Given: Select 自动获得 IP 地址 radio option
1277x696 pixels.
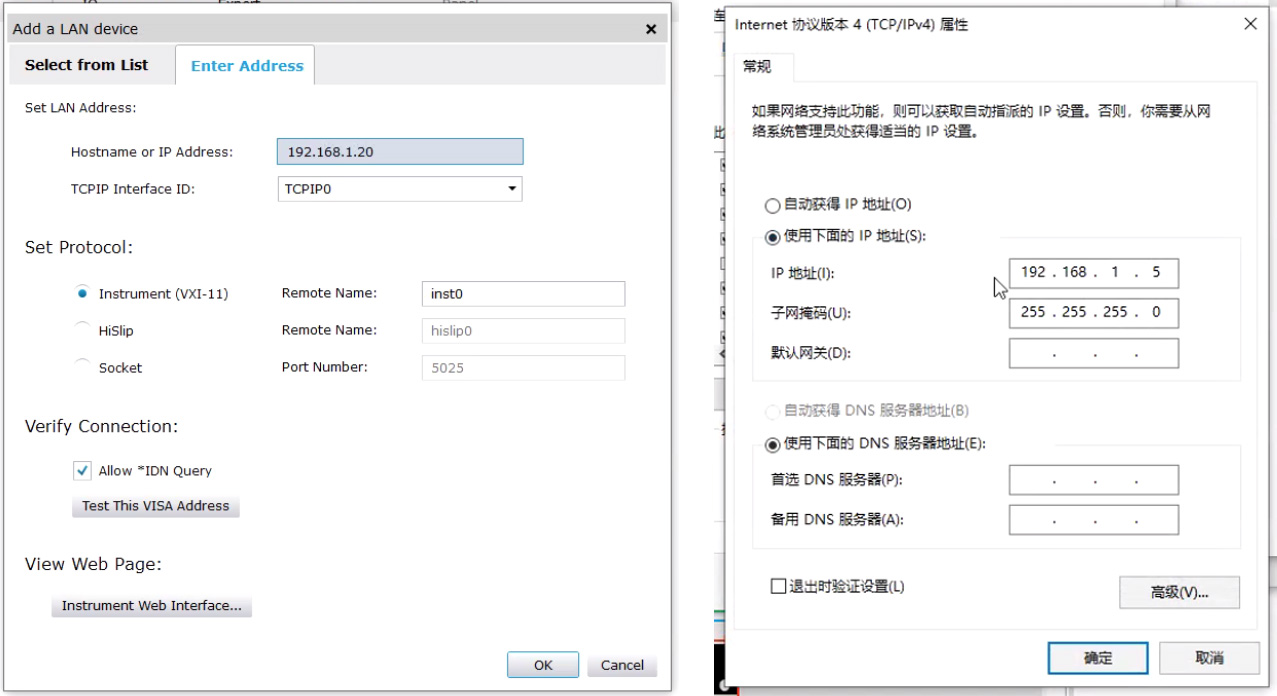Looking at the screenshot, I should 772,205.
